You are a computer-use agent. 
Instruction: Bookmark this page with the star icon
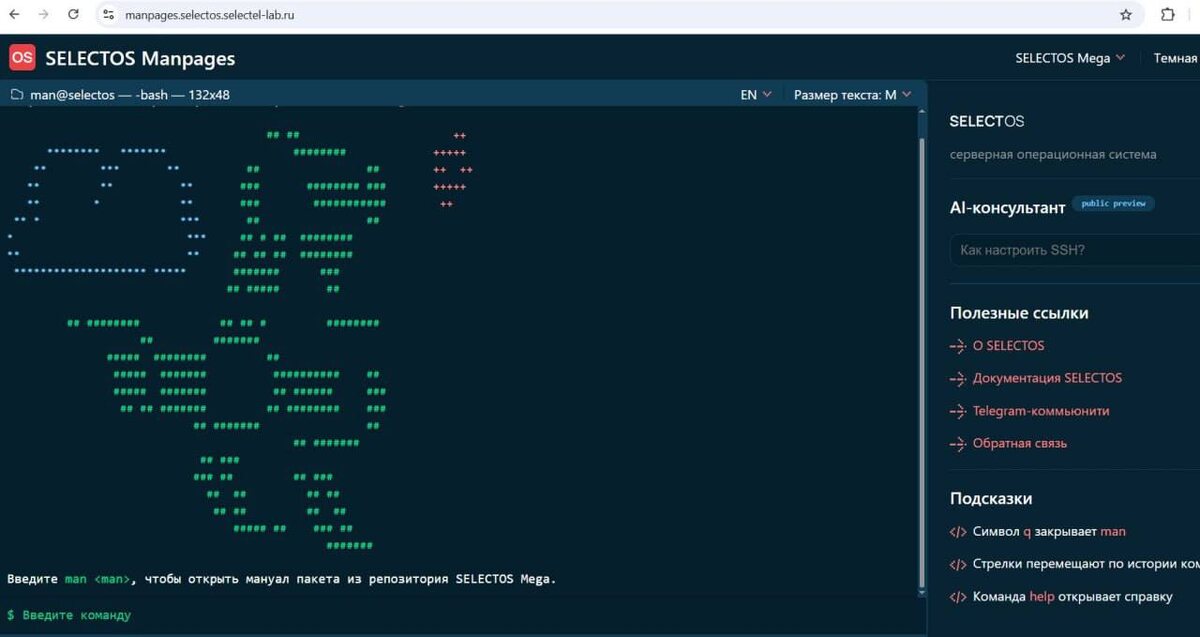pyautogui.click(x=1126, y=15)
